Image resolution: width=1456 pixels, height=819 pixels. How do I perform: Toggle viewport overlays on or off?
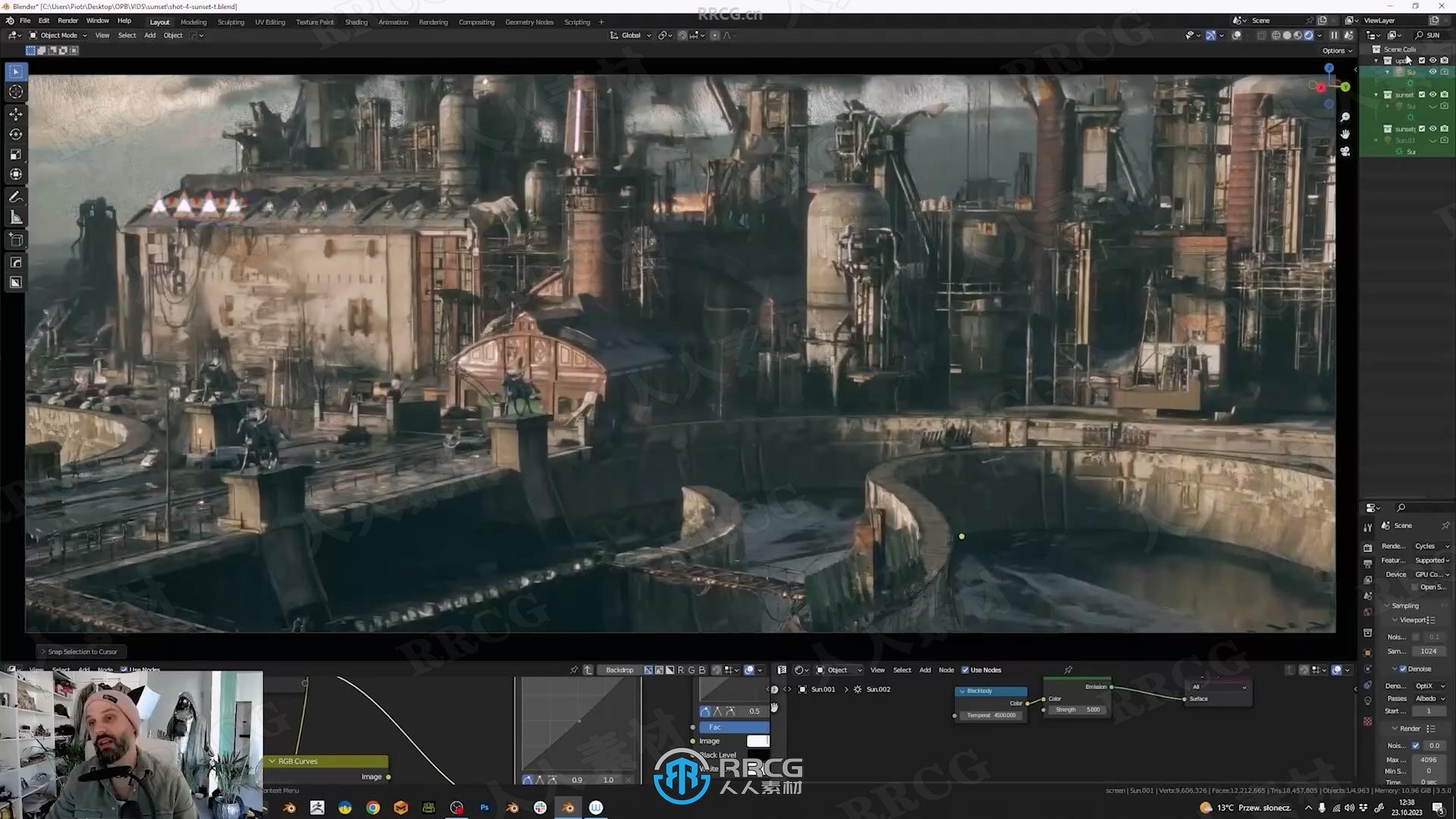coord(1237,36)
